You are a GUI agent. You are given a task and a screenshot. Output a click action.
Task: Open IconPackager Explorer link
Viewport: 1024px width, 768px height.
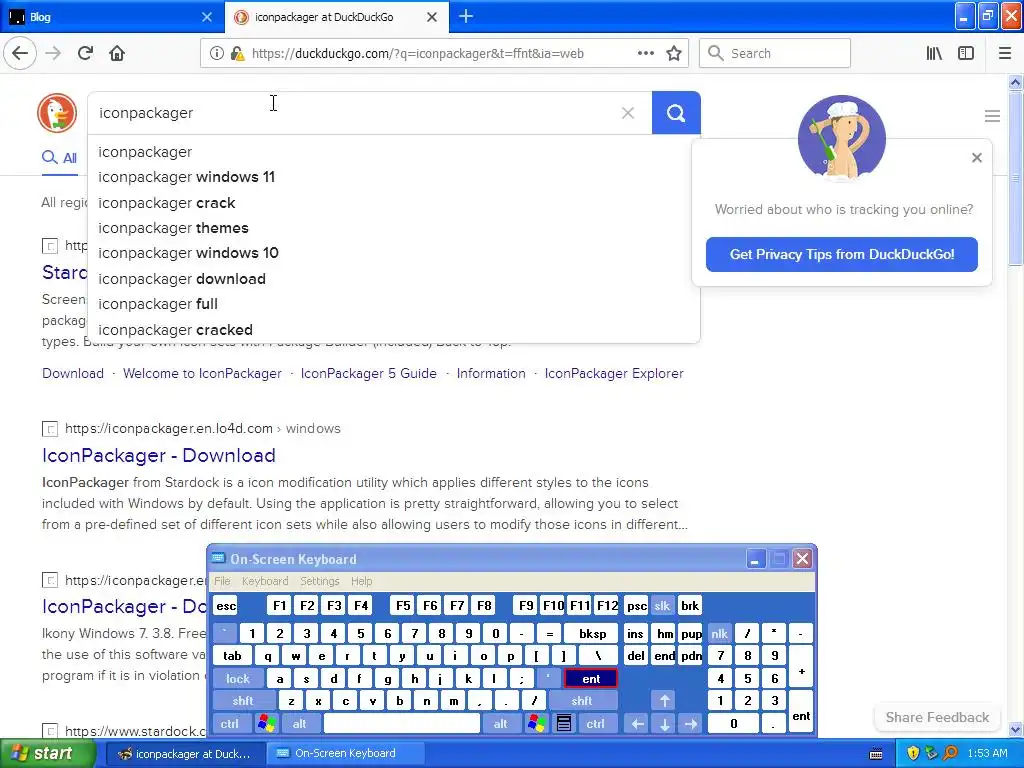614,374
